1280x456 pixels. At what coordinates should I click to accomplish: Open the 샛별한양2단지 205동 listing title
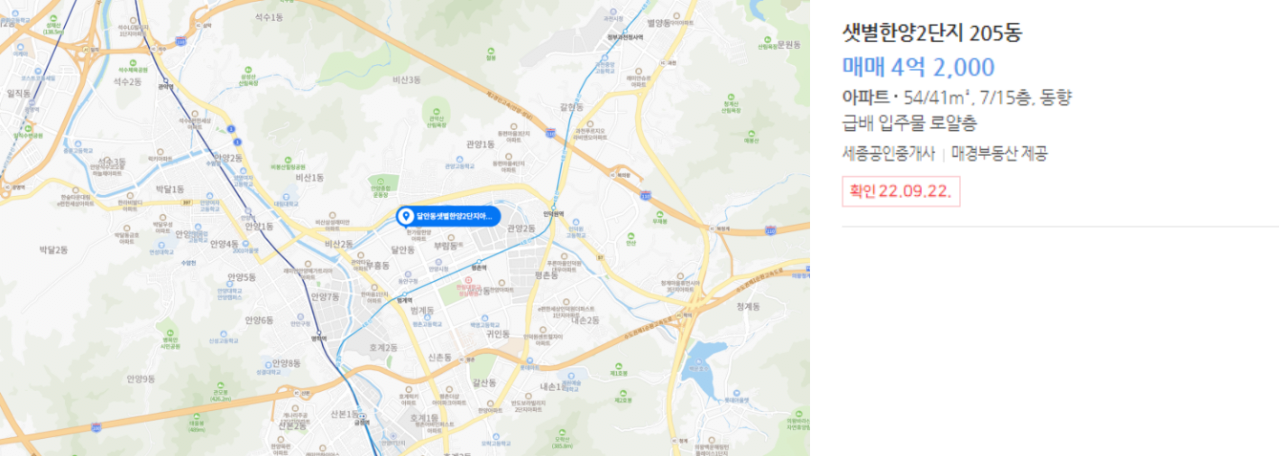click(x=932, y=32)
